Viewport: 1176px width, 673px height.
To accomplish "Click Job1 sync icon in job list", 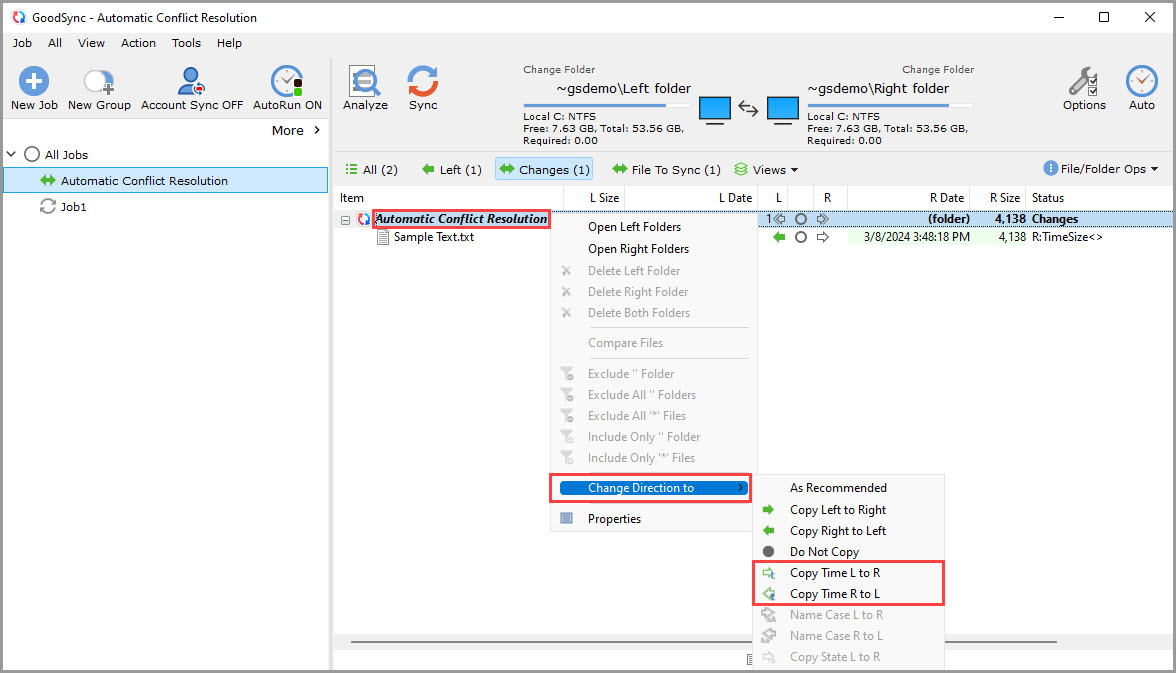I will (x=47, y=206).
